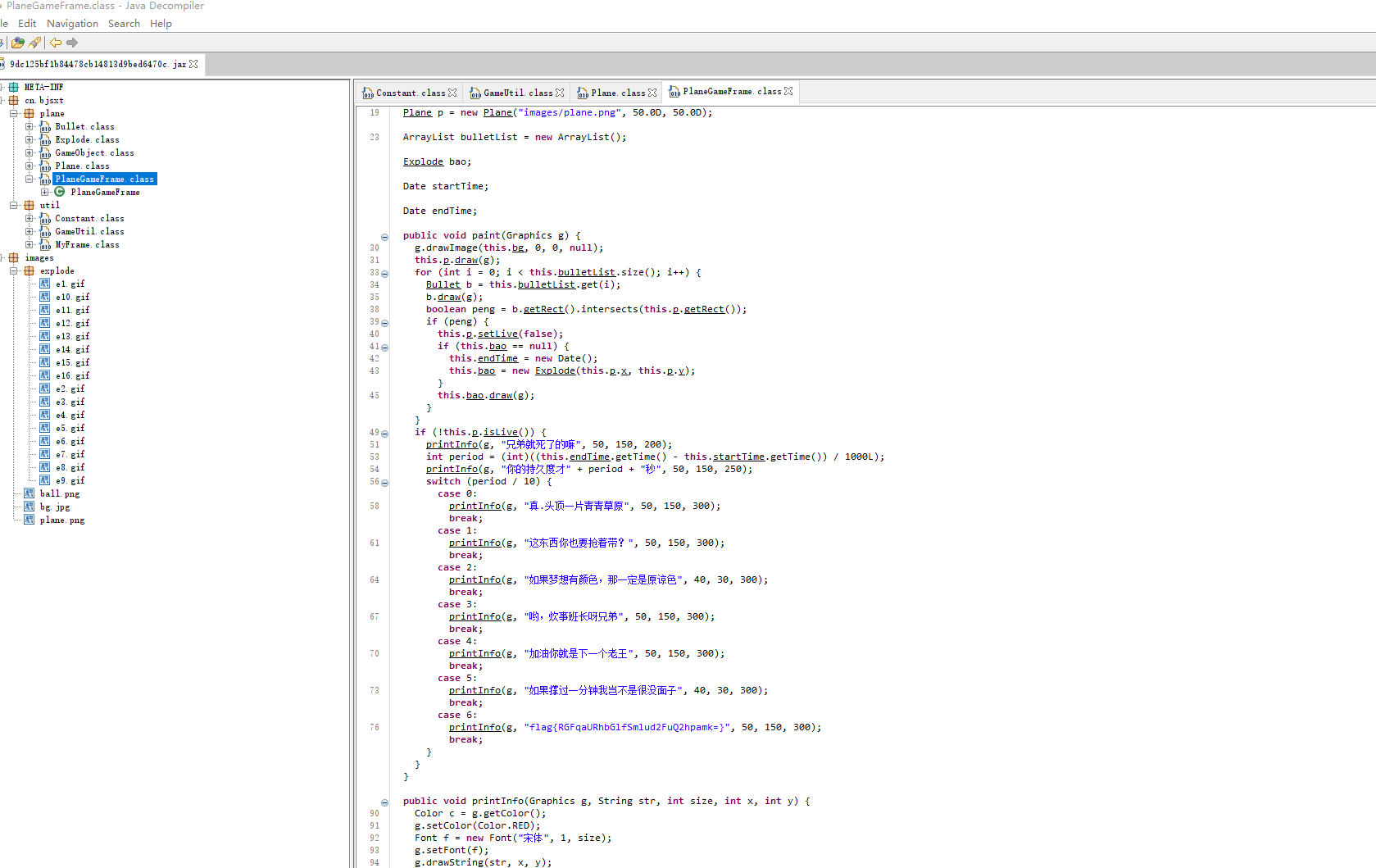The width and height of the screenshot is (1376, 868).
Task: Select Bullet.class in the tree
Action: [x=84, y=127]
